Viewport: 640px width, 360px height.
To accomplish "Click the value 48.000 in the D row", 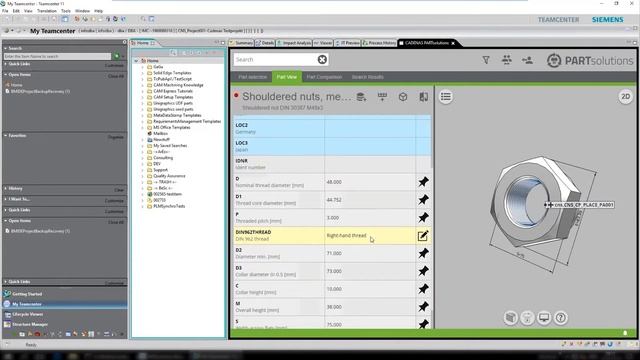I will point(334,182).
